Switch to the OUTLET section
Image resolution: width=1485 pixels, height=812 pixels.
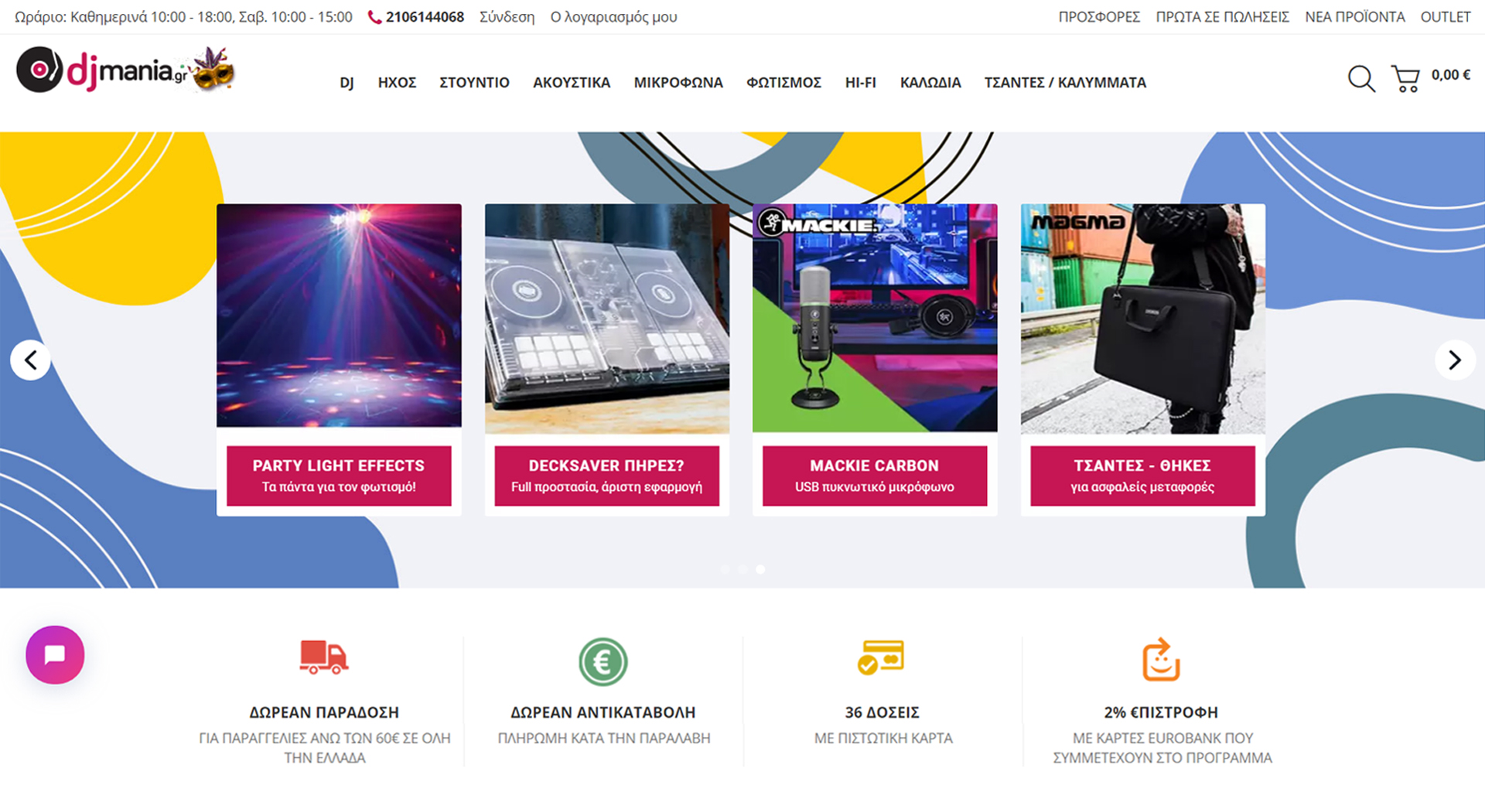pos(1445,16)
